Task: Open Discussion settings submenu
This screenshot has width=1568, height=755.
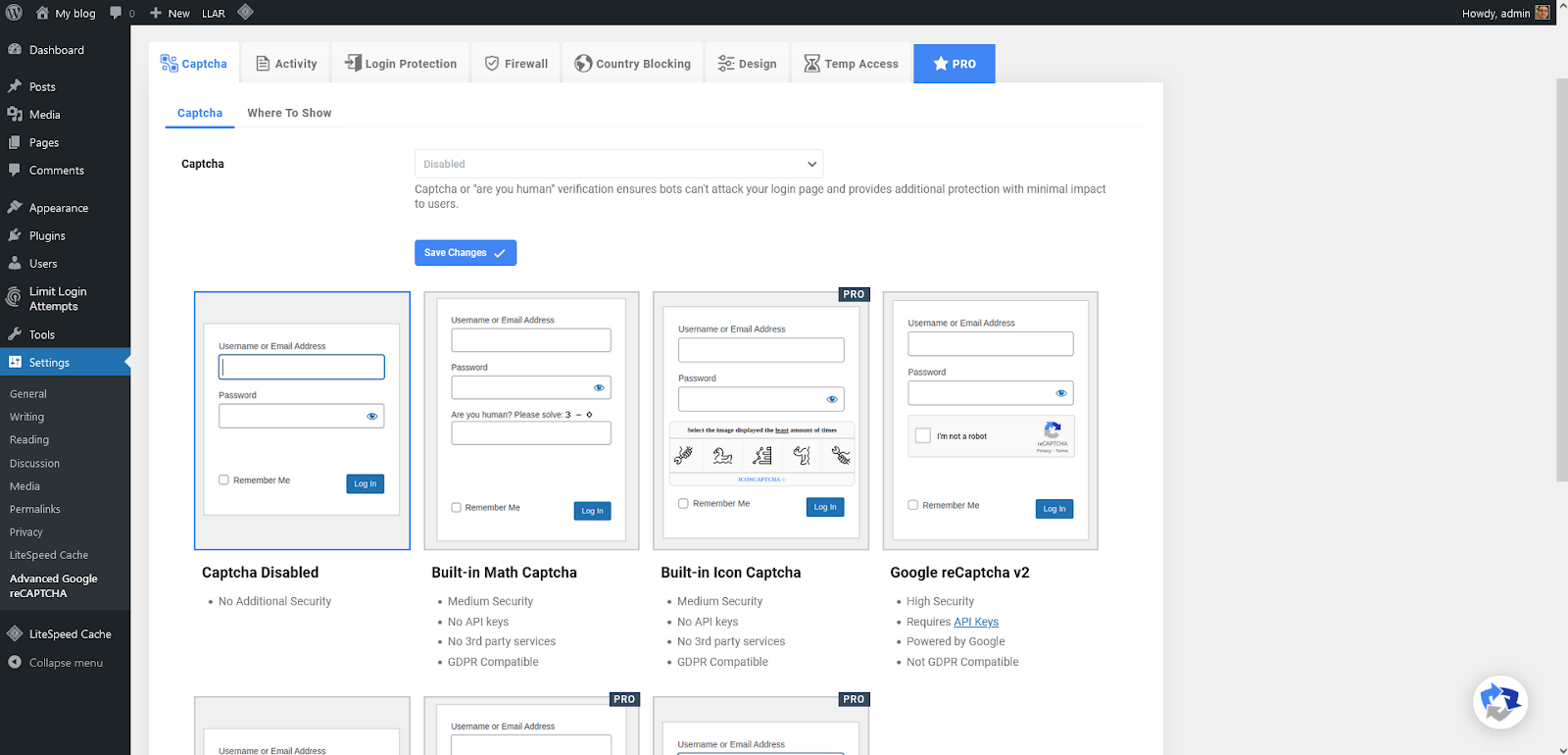Action: tap(34, 464)
